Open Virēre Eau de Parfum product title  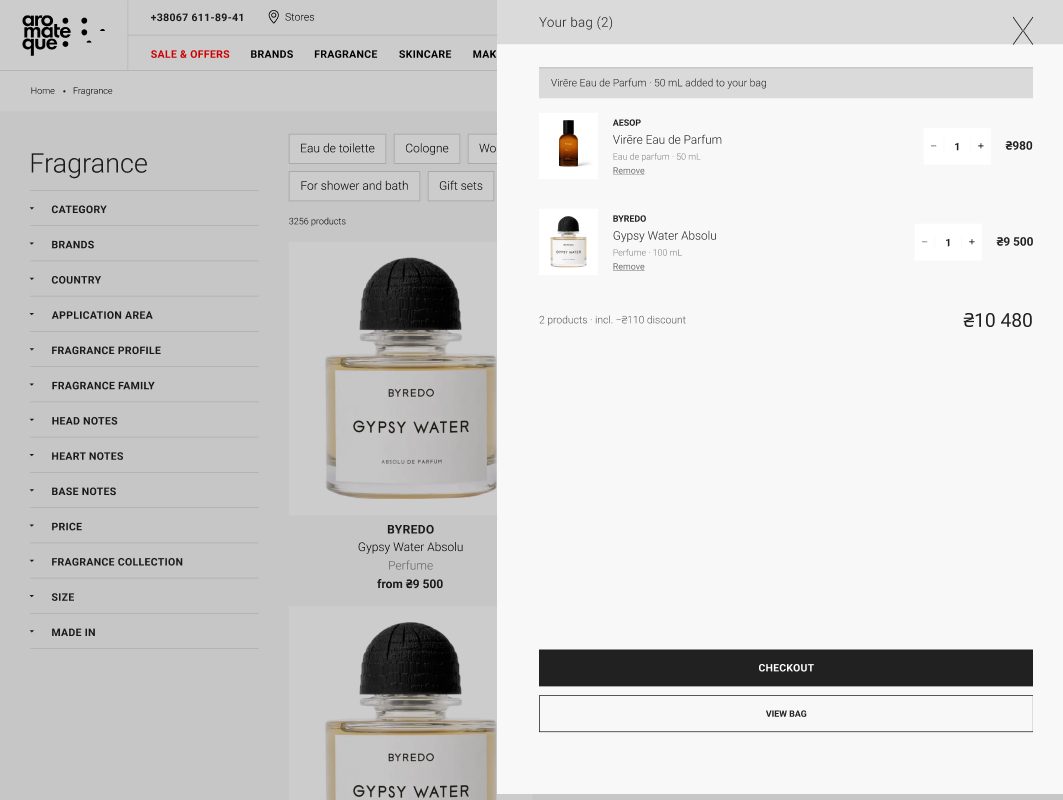click(x=667, y=140)
